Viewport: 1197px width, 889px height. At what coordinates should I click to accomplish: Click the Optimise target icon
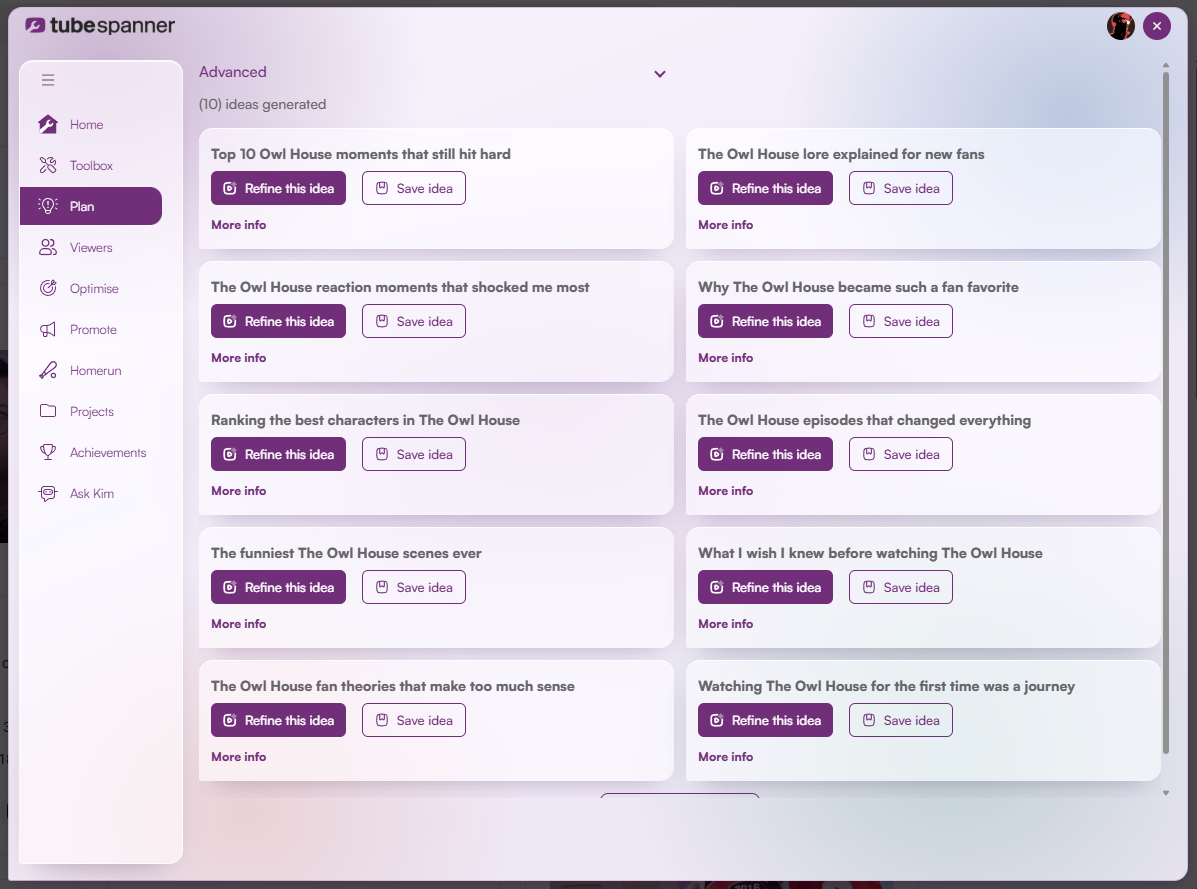point(48,288)
